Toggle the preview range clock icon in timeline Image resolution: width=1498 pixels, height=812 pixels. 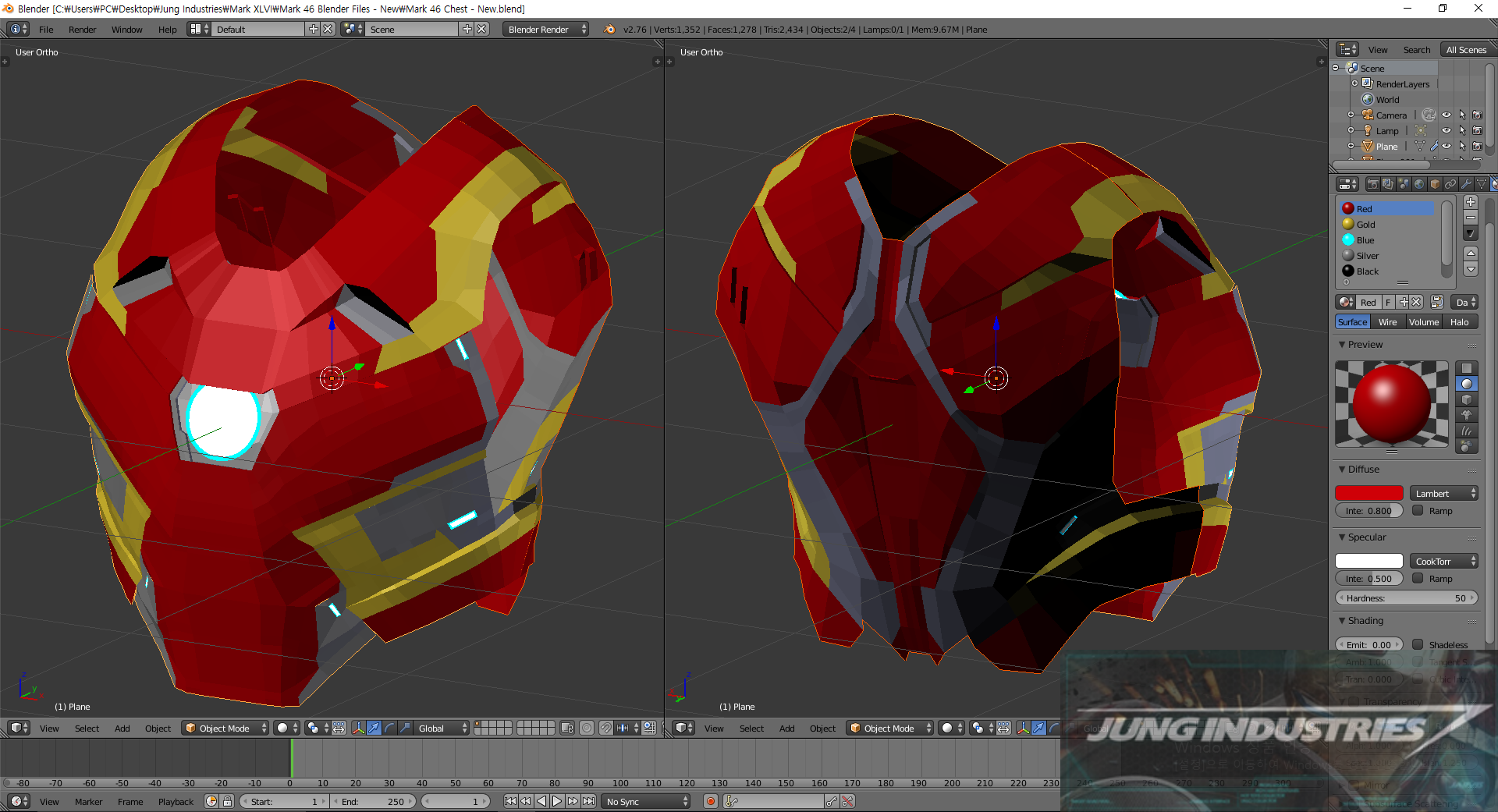211,801
